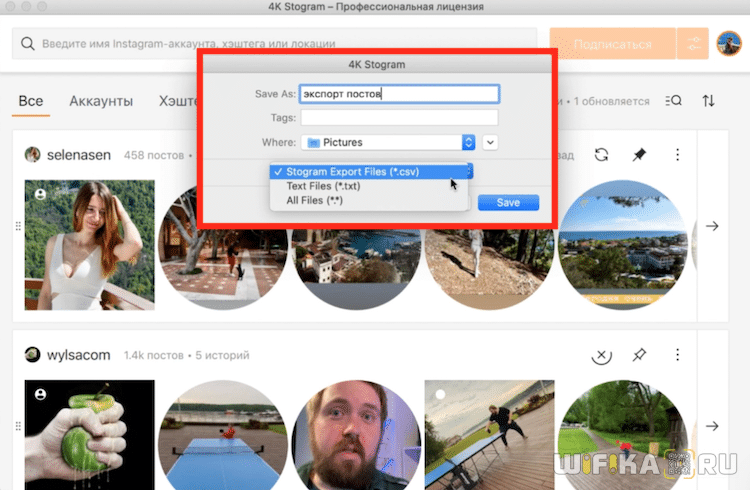Click the 1.4k постов count text
This screenshot has width=750, height=490.
[x=154, y=356]
